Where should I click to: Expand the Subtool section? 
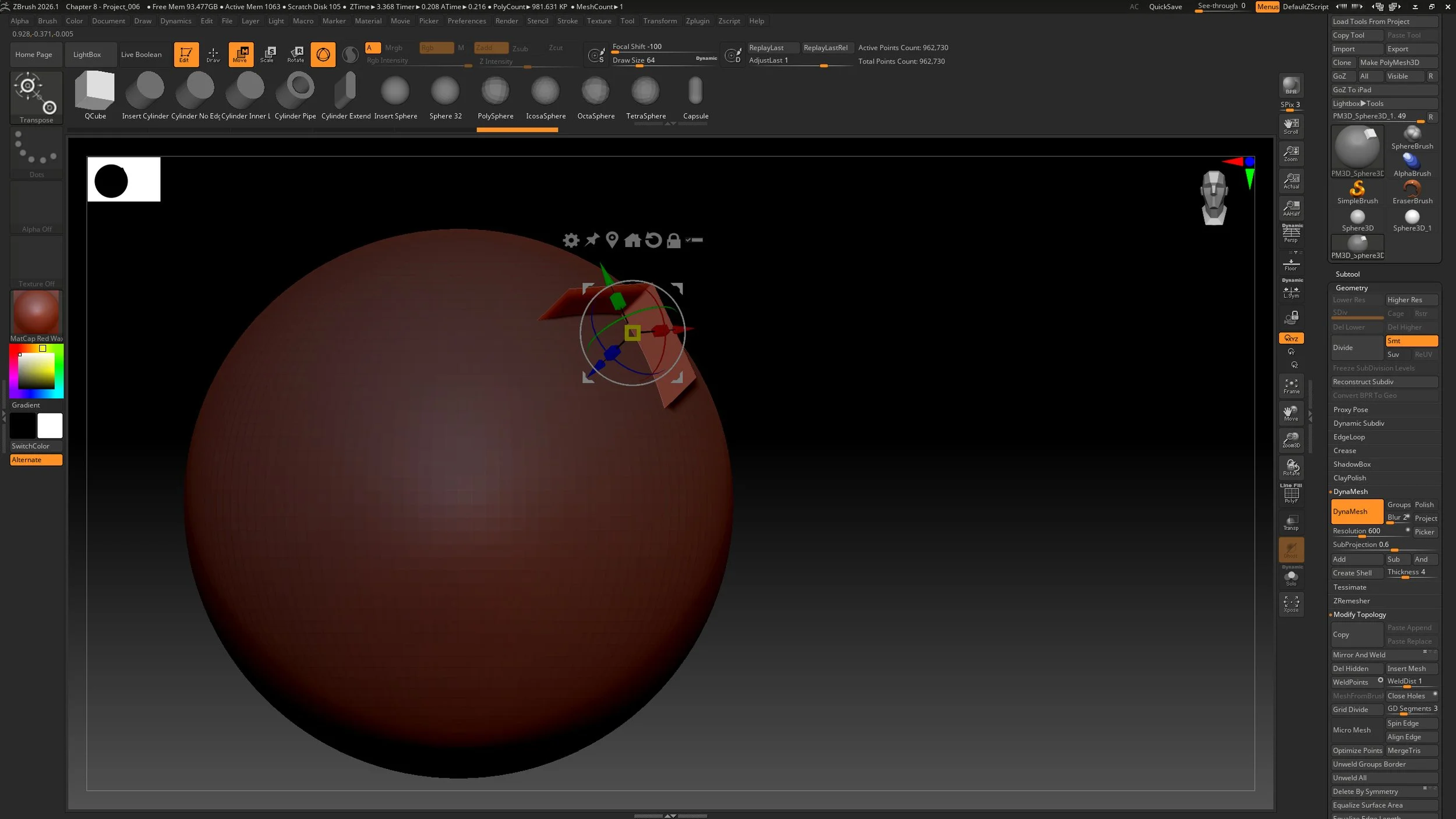click(1347, 274)
